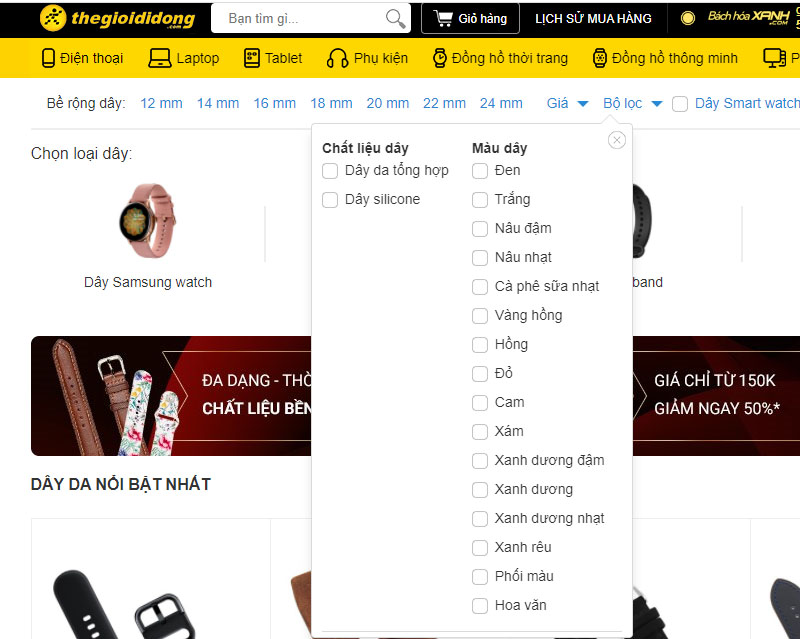Open the Laptop category icon
Screen dimensions: 800x639
click(x=160, y=58)
